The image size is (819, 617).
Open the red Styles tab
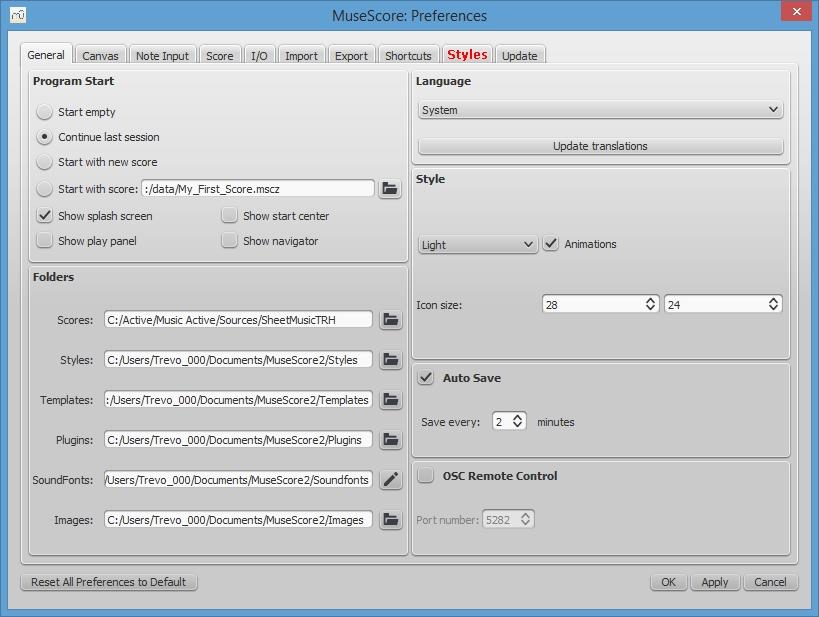tap(467, 54)
